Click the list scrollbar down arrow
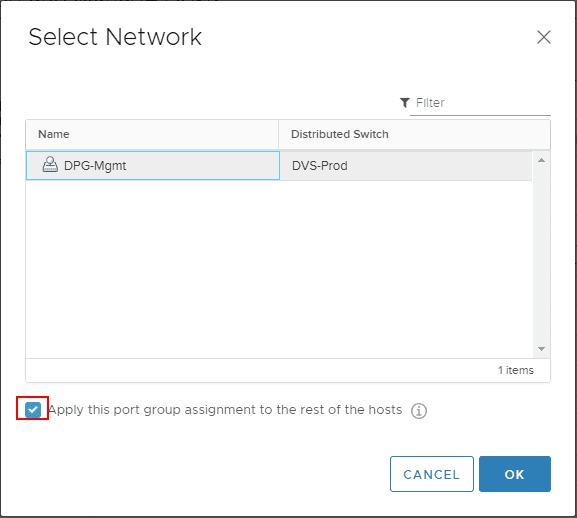Image resolution: width=577 pixels, height=518 pixels. (541, 349)
